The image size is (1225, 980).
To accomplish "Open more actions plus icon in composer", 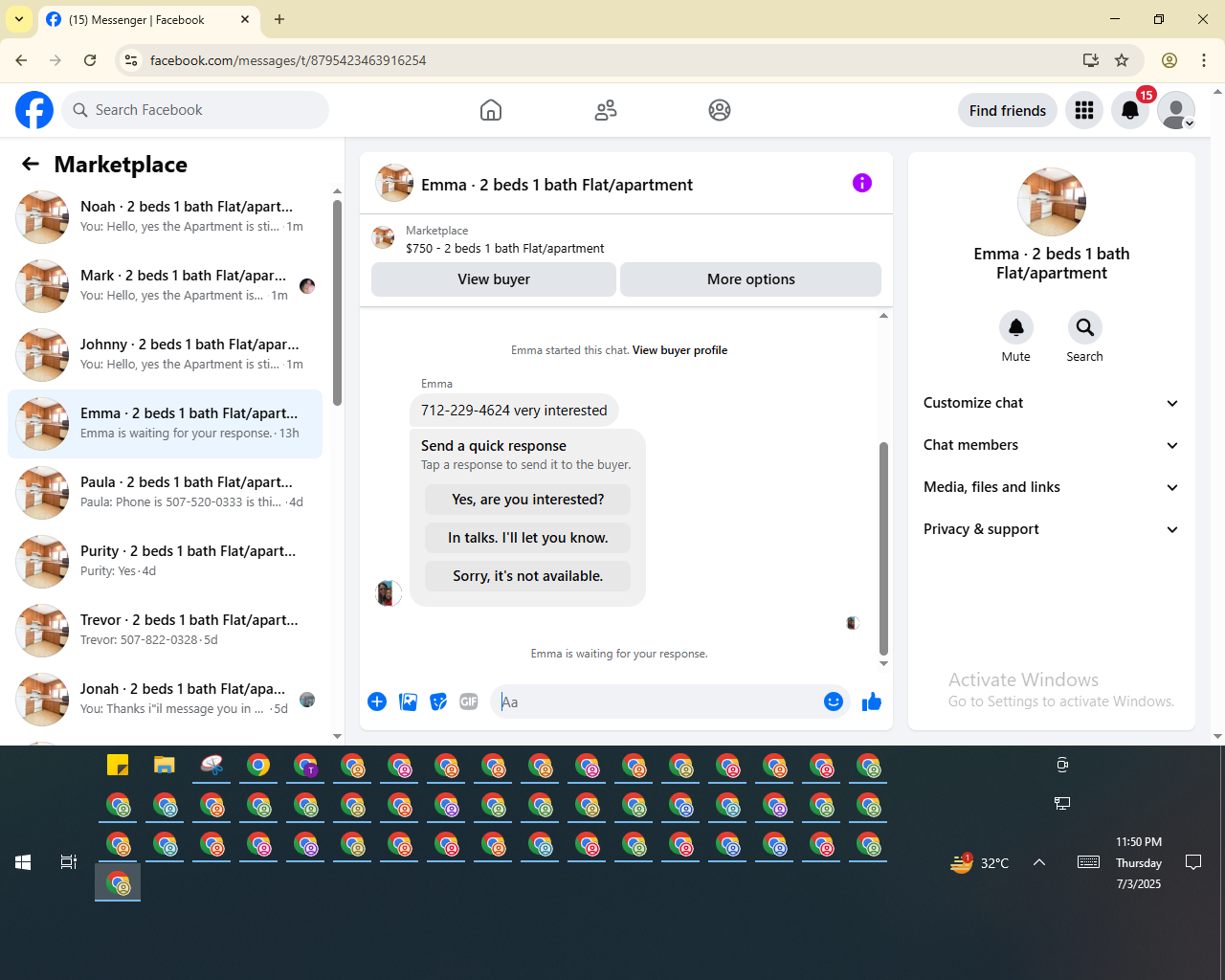I will tap(377, 702).
